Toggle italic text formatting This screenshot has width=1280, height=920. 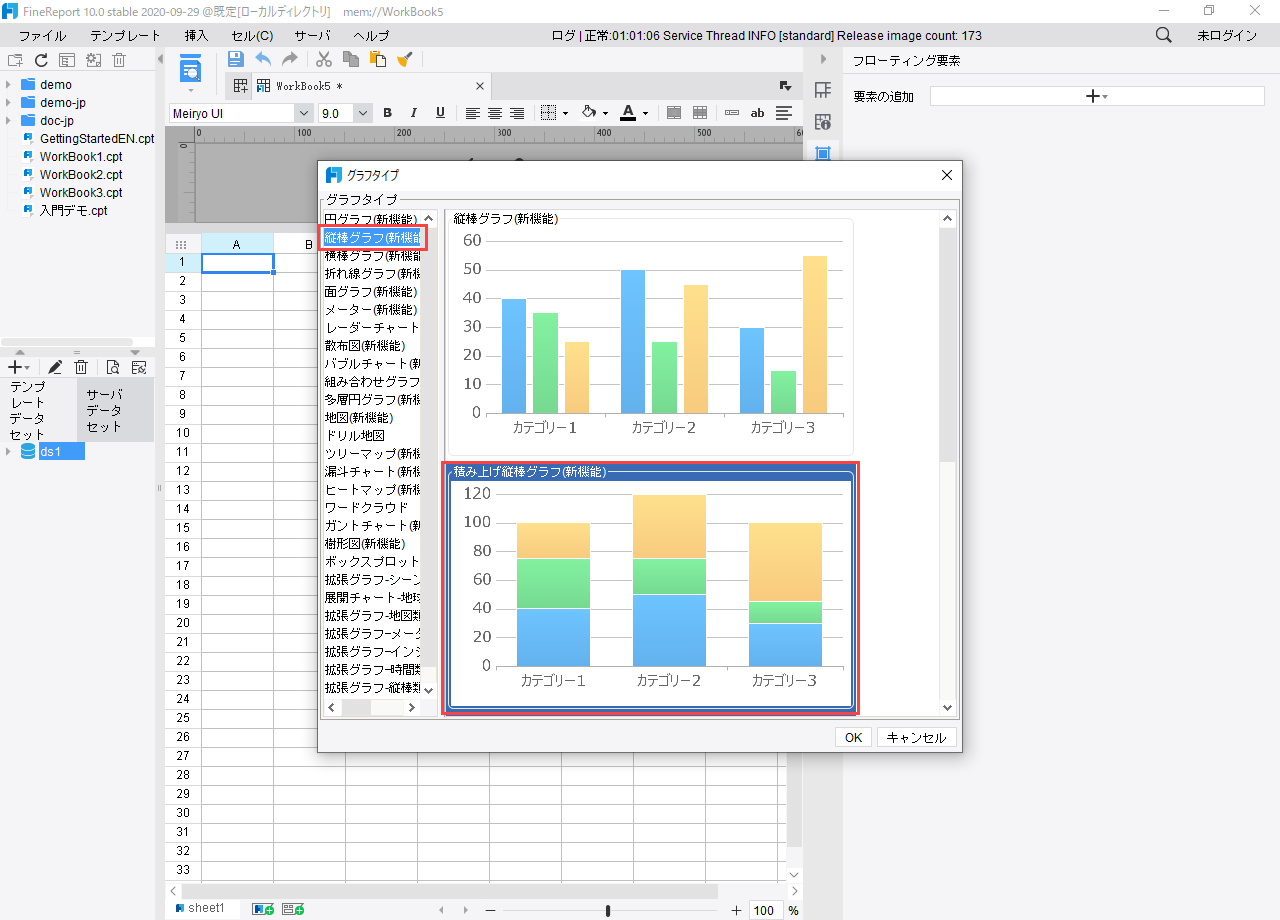(413, 113)
